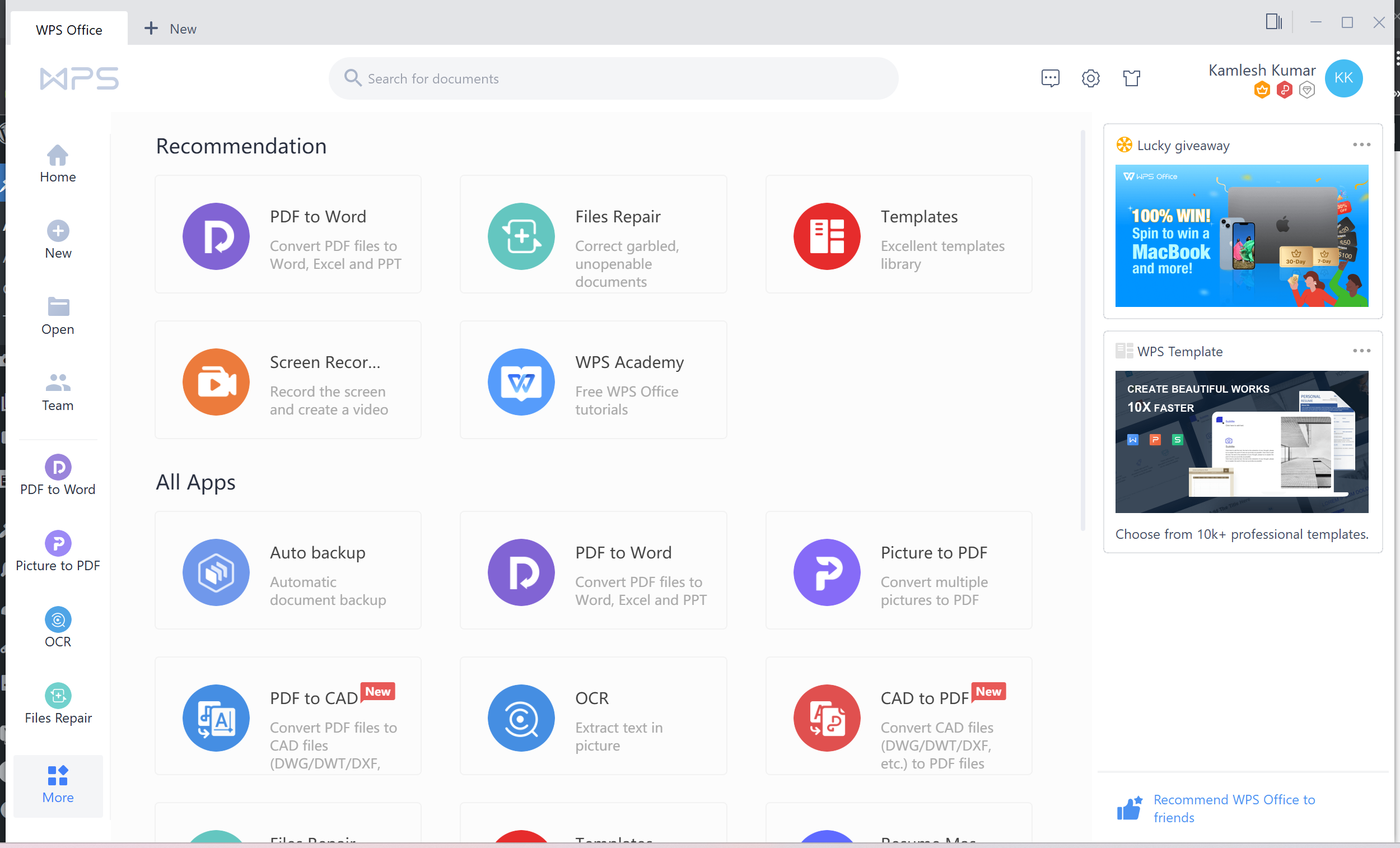Image resolution: width=1400 pixels, height=848 pixels.
Task: Click the grey shield badge under username
Action: [x=1307, y=90]
